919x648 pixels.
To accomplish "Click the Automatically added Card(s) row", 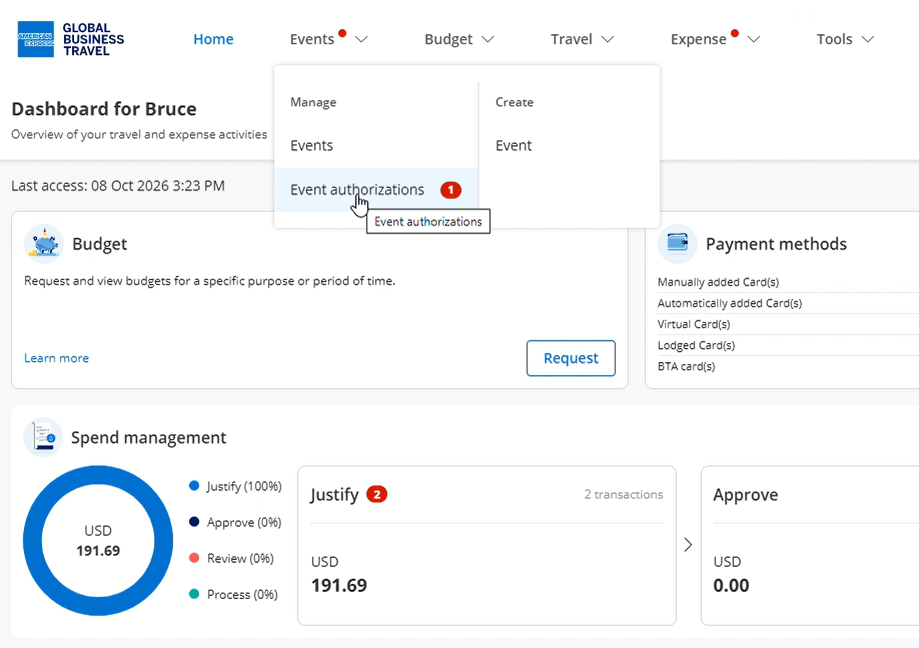I will tap(788, 303).
